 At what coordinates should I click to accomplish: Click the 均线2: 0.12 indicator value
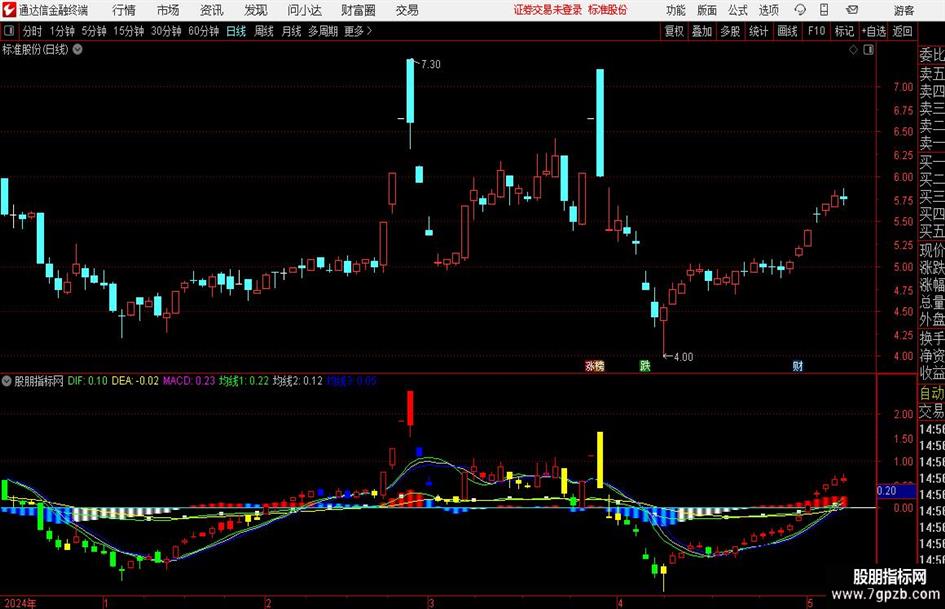[x=298, y=381]
